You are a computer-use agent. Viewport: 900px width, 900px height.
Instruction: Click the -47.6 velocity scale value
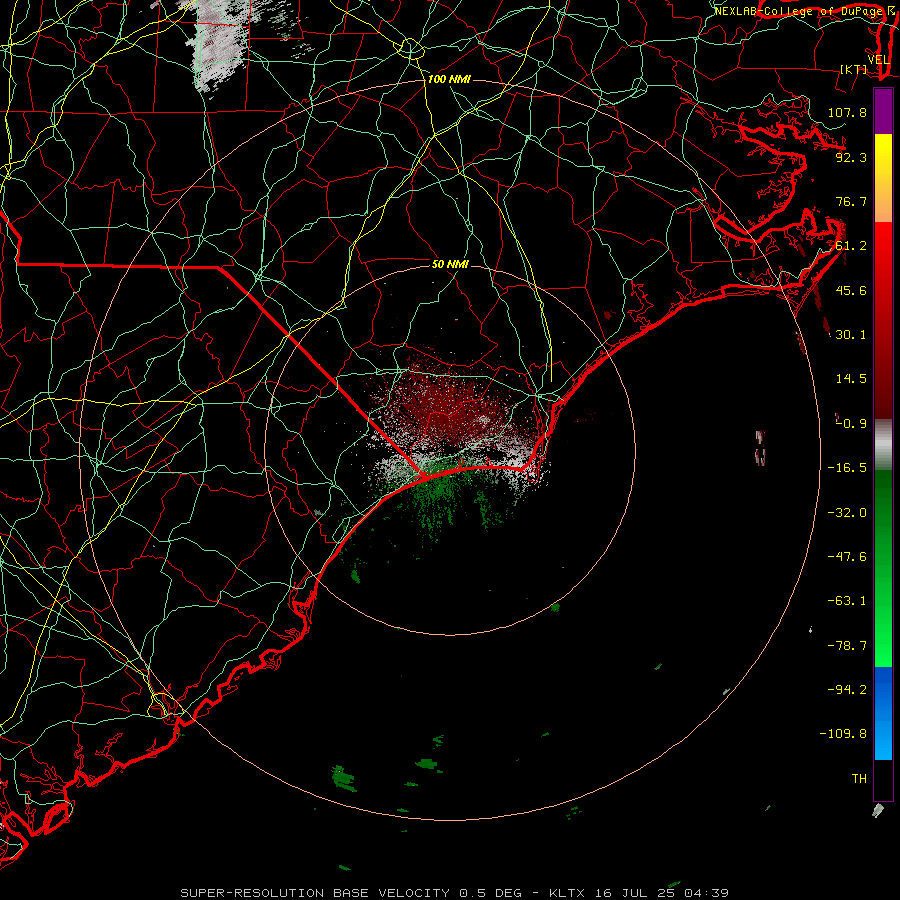pos(847,557)
